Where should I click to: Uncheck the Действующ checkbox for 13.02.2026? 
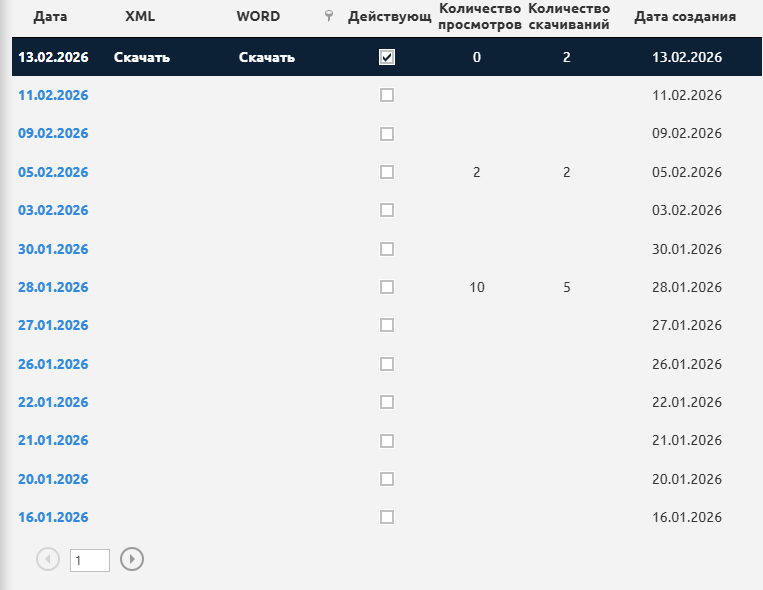387,57
